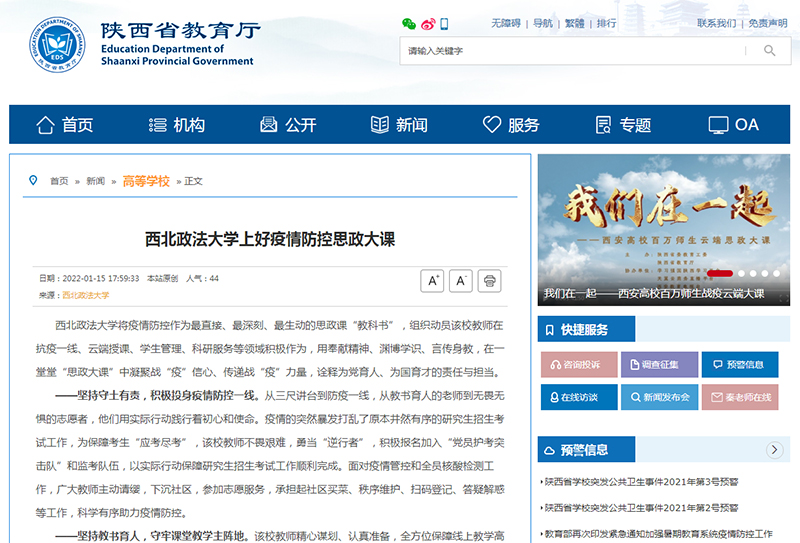Screen dimensions: 800x543
Task: Print the article using printer icon
Action: point(489,281)
